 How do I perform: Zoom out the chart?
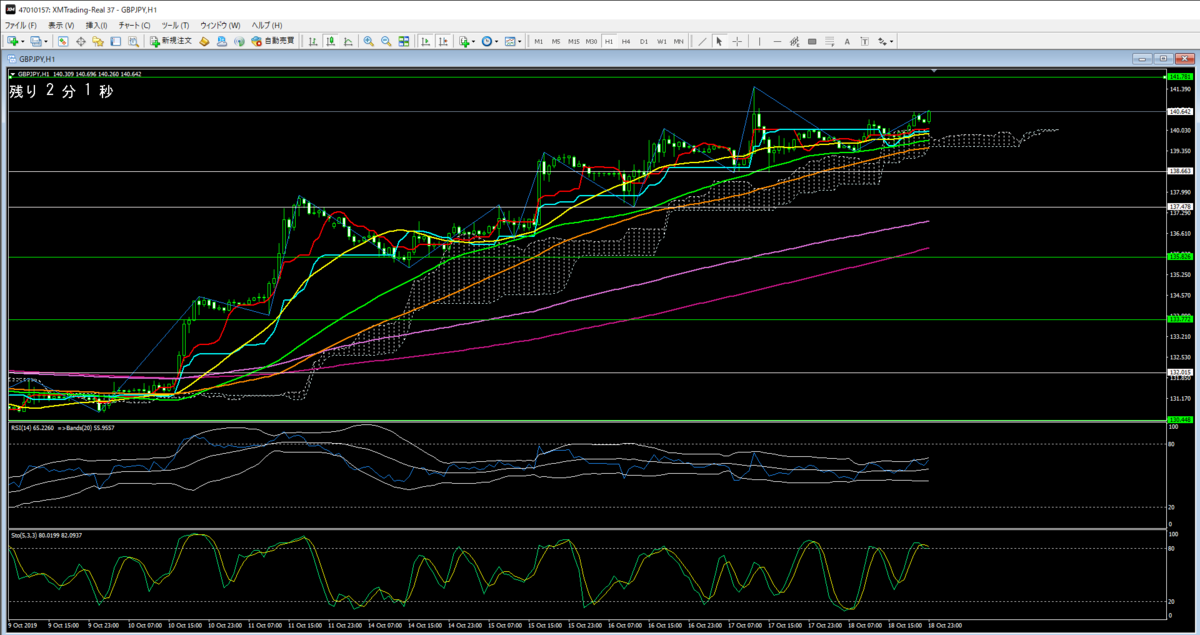[x=386, y=41]
